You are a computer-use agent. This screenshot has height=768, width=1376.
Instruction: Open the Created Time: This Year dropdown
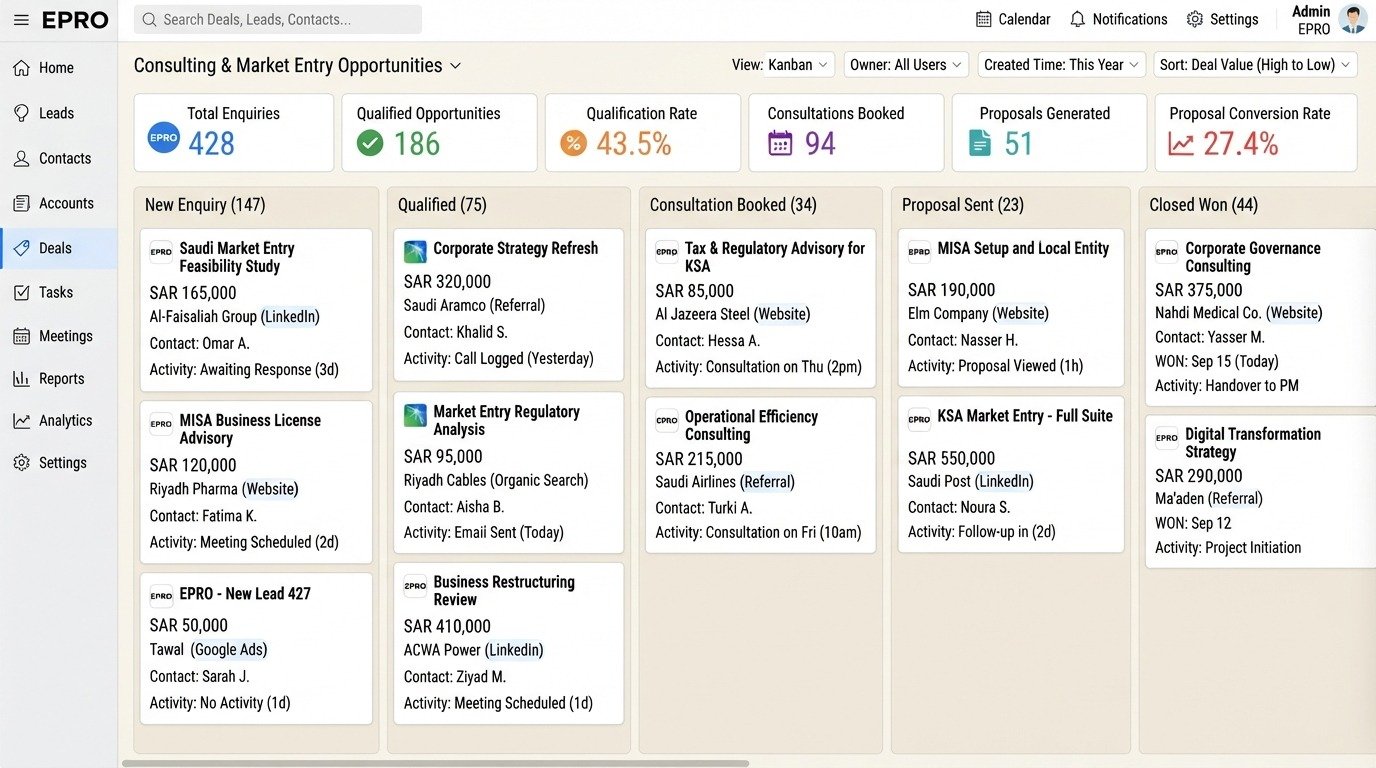pyautogui.click(x=1062, y=65)
